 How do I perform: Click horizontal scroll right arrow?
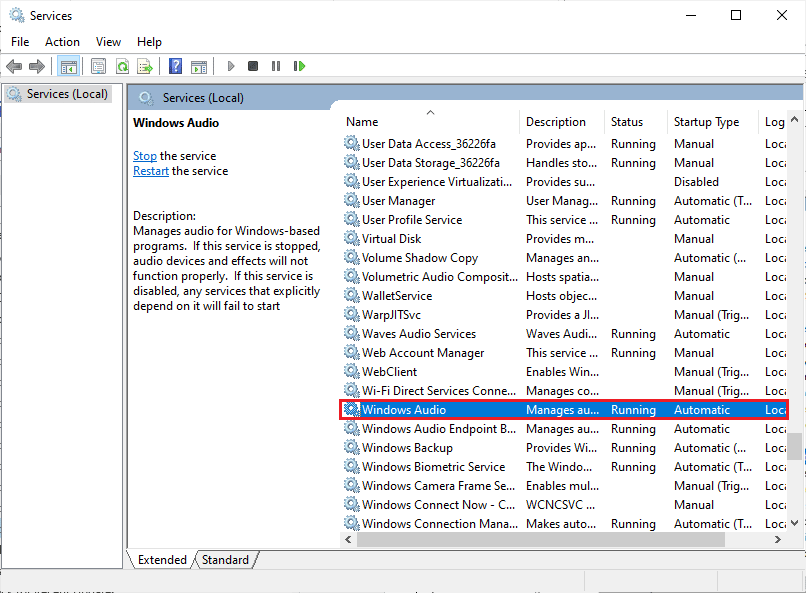(778, 540)
